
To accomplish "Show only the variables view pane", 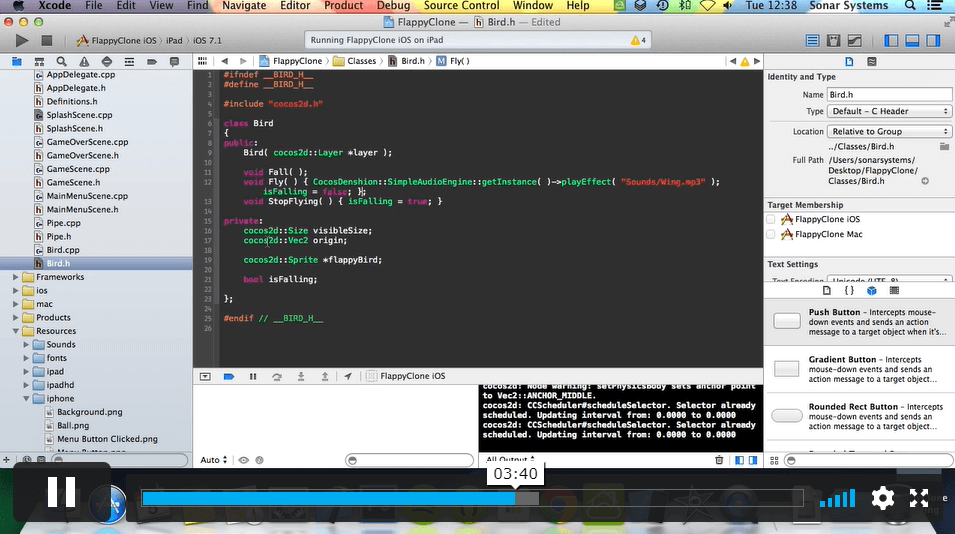I will click(x=739, y=460).
